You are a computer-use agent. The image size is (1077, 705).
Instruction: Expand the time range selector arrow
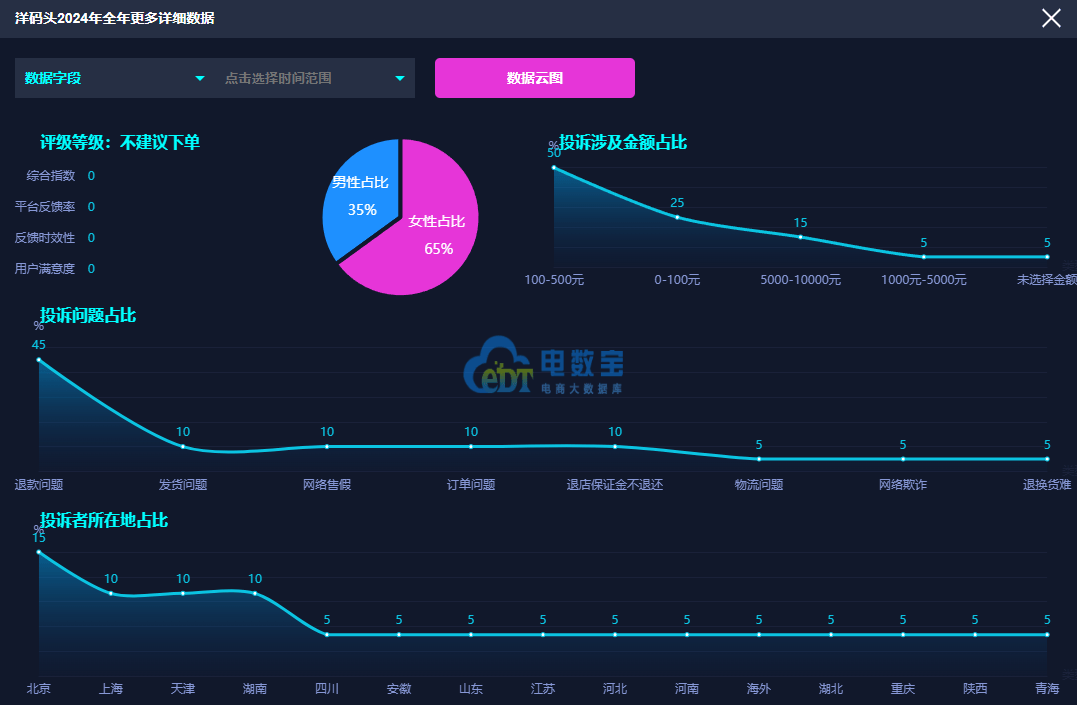coord(400,78)
